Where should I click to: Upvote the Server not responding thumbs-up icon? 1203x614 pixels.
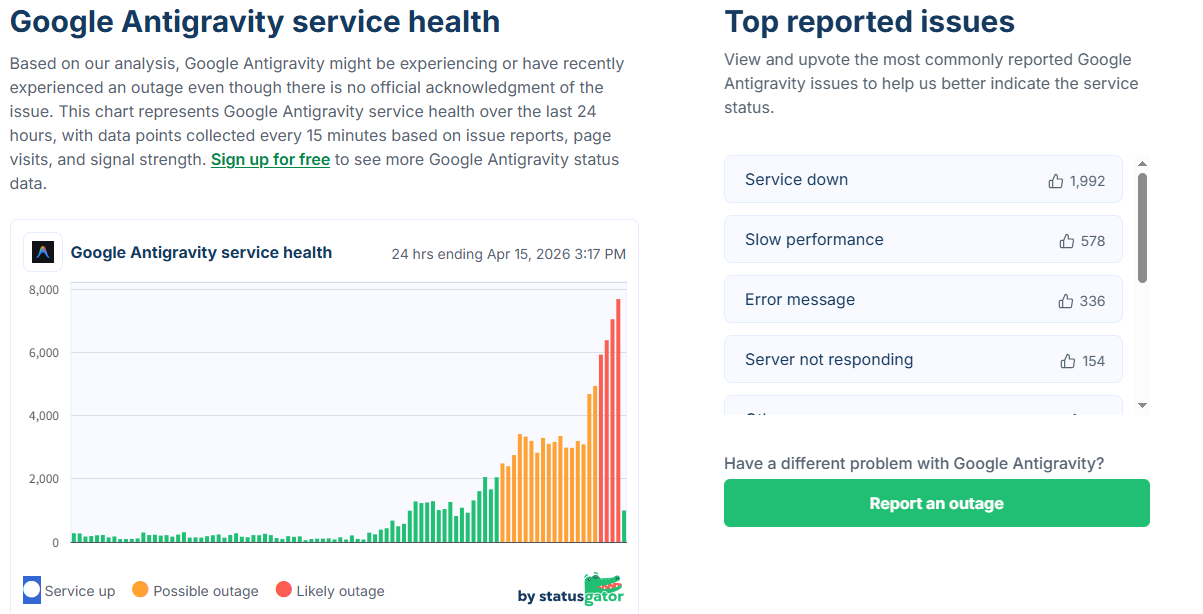(x=1068, y=361)
